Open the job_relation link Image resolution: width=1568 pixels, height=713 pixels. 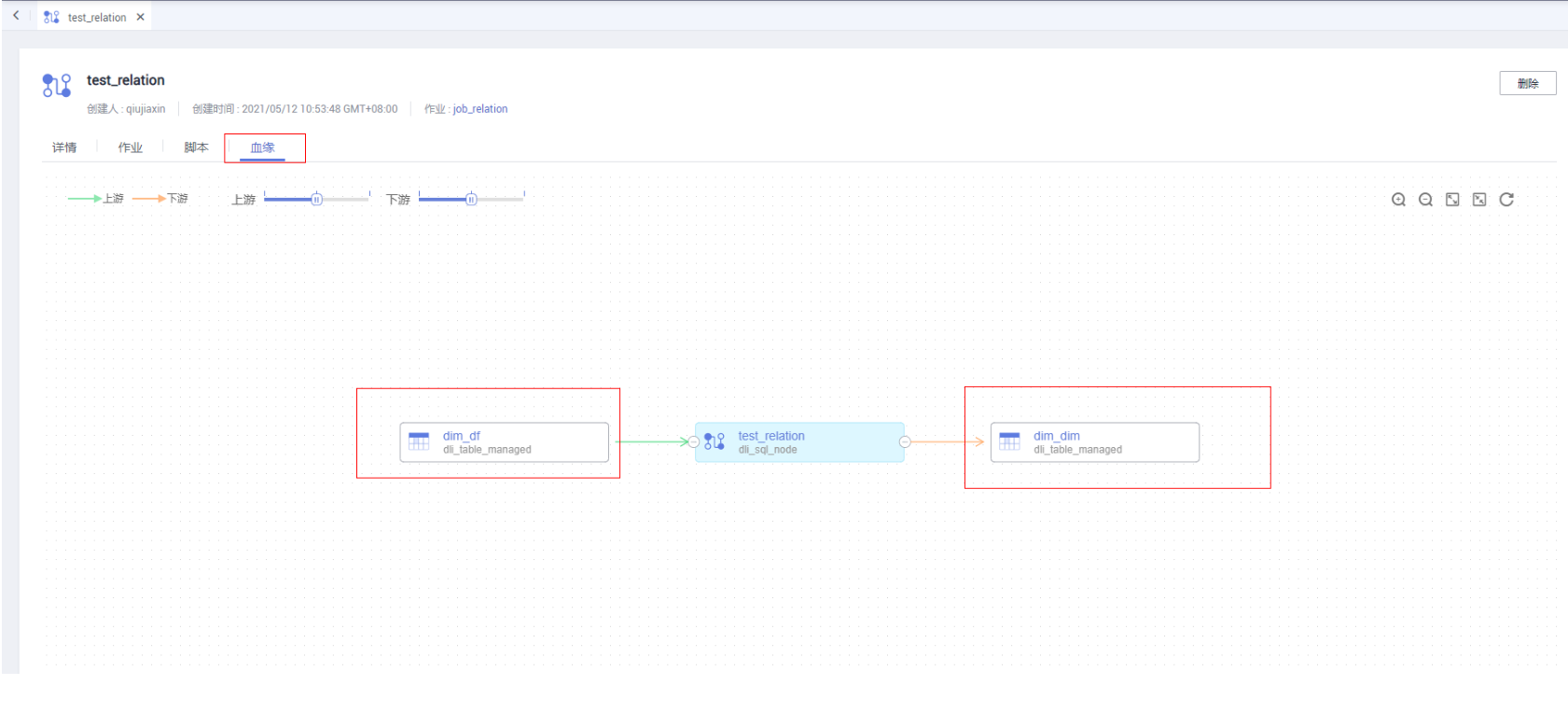tap(480, 109)
